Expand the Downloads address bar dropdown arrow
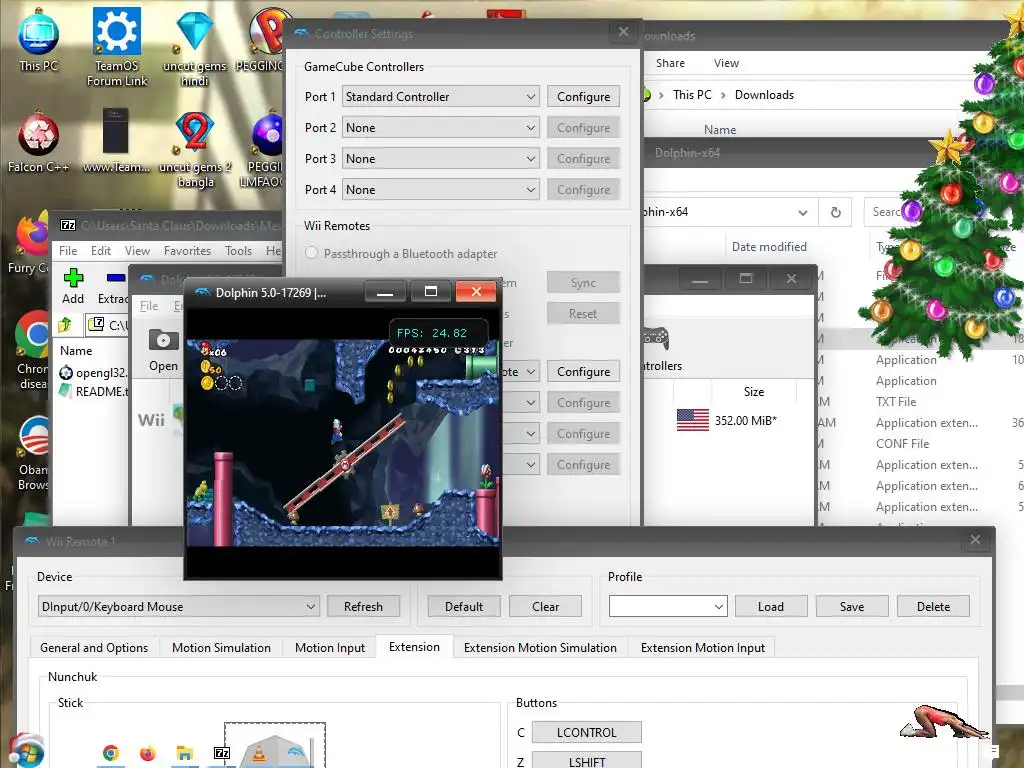Screen dimensions: 1024x768 tap(803, 213)
